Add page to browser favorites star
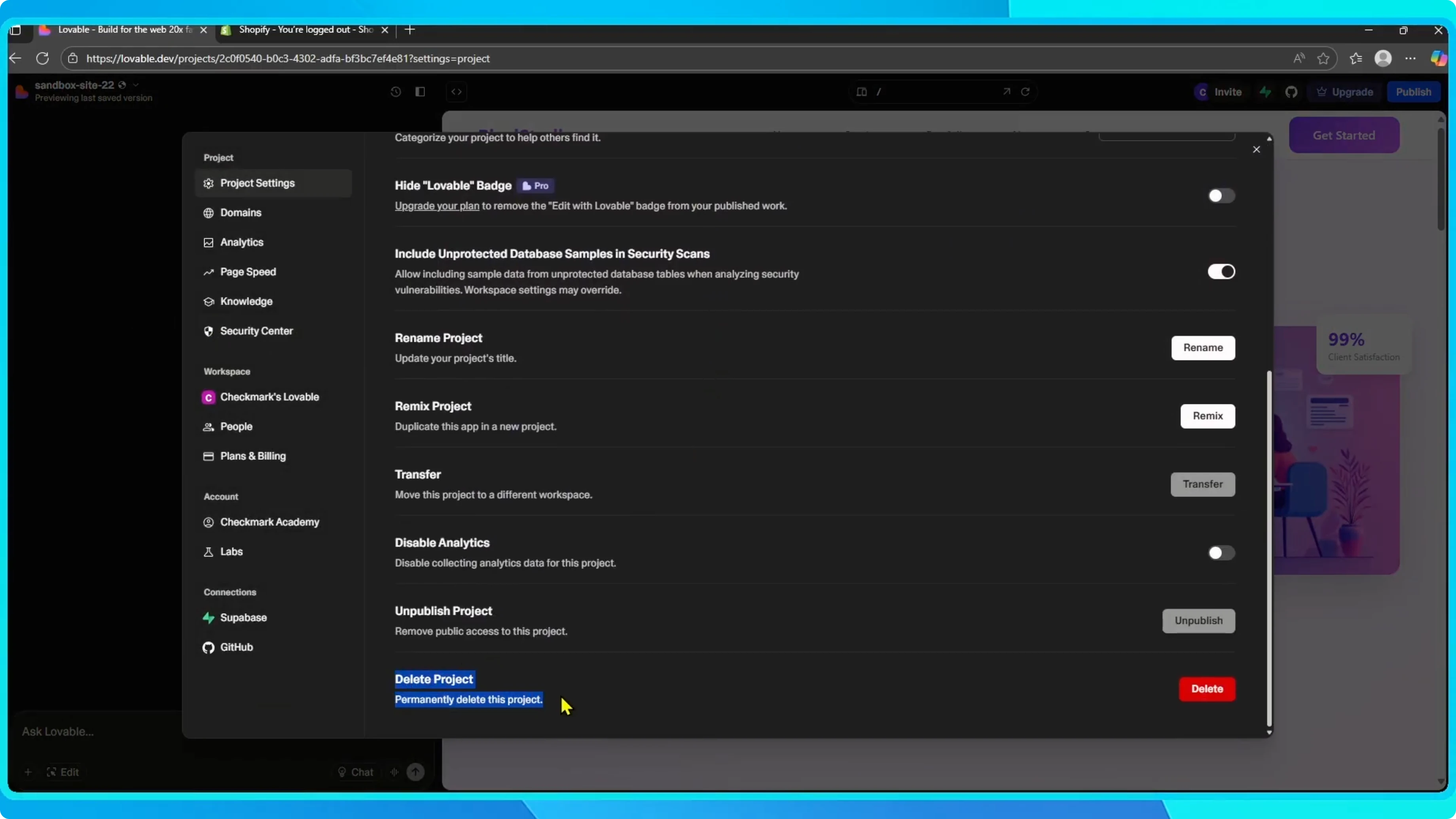The width and height of the screenshot is (1456, 819). (x=1323, y=58)
